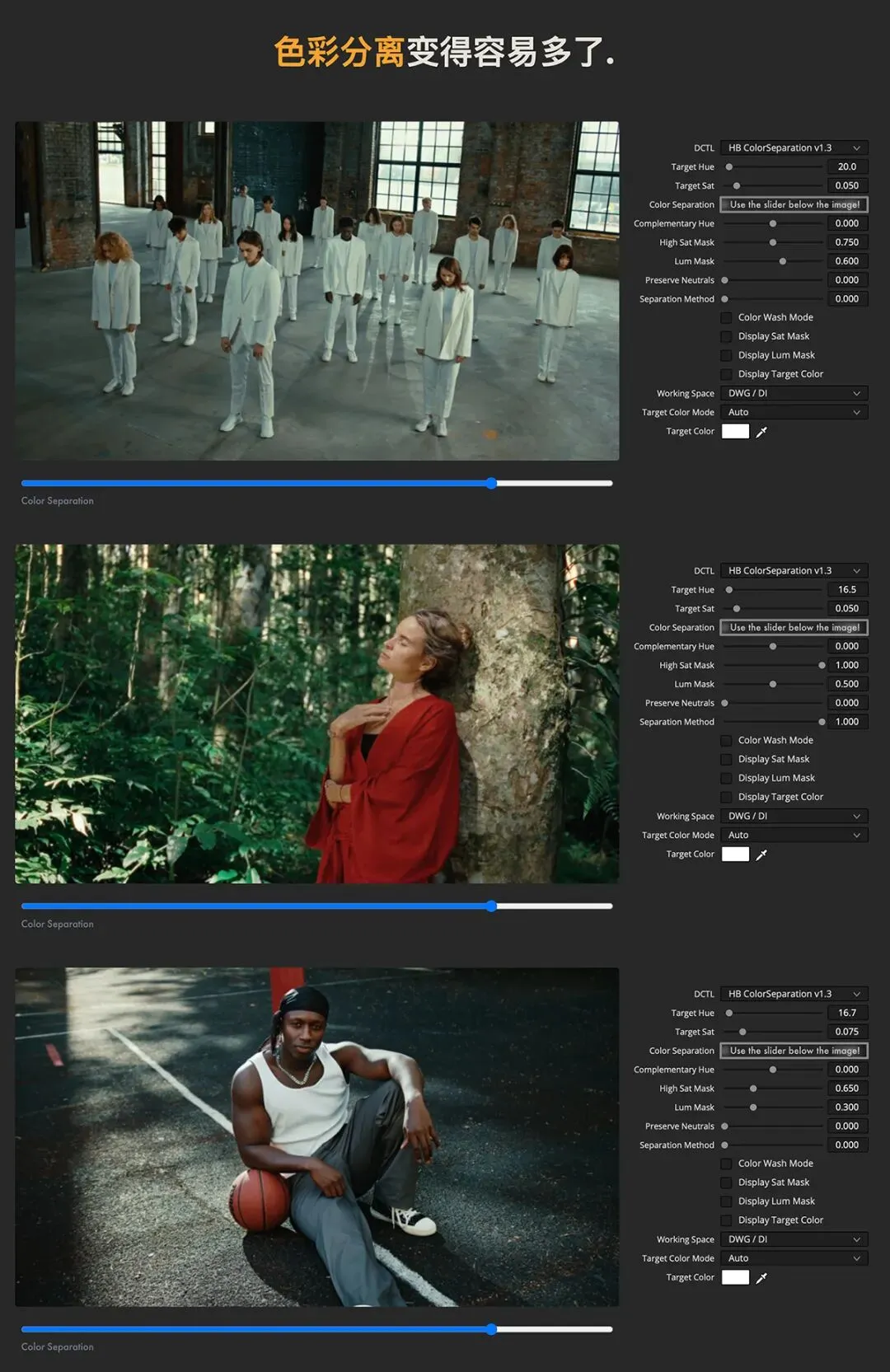Open the basketball player image preview

point(317,1137)
